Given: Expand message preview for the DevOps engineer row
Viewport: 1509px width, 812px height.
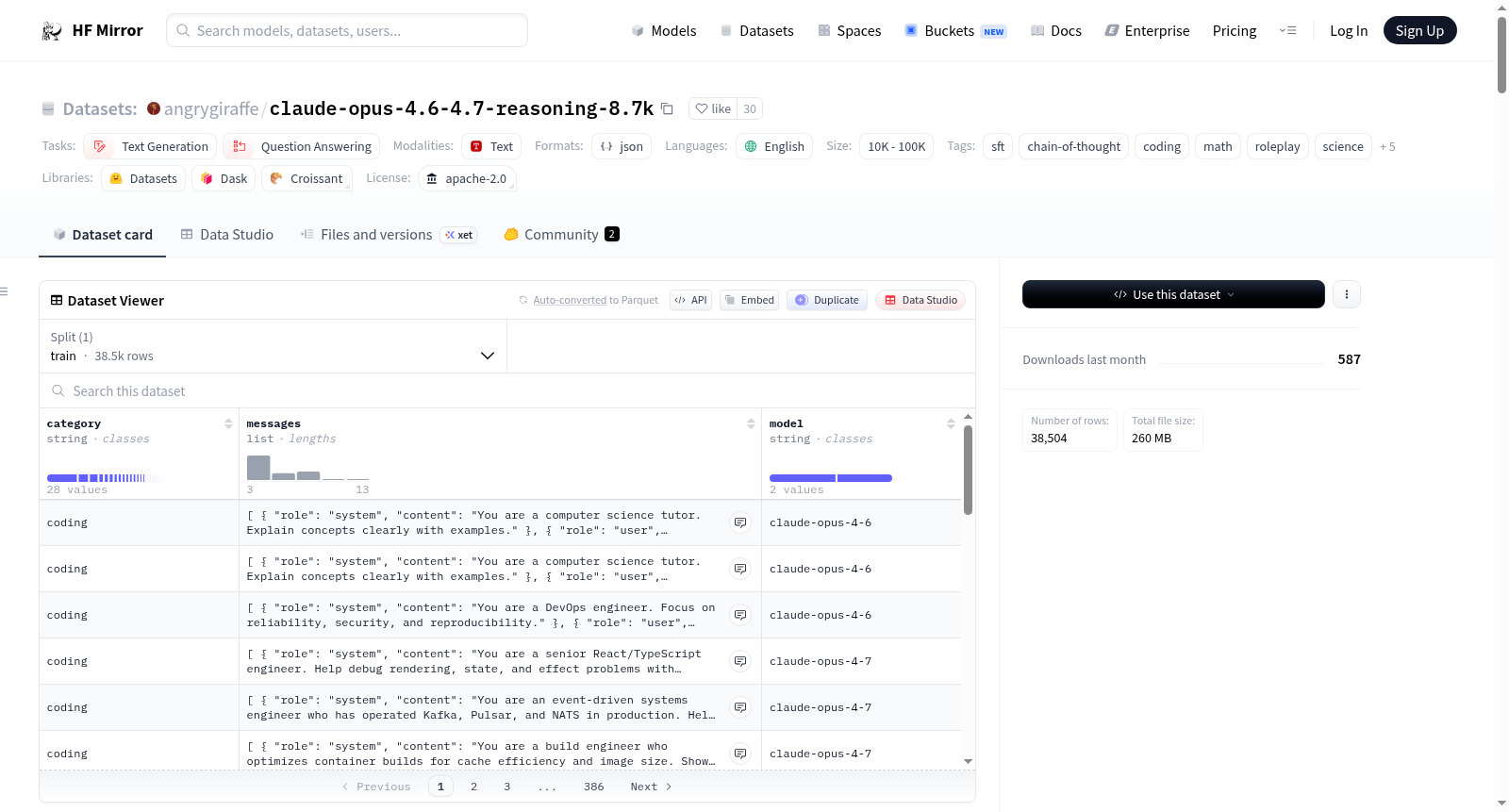Looking at the screenshot, I should [740, 615].
